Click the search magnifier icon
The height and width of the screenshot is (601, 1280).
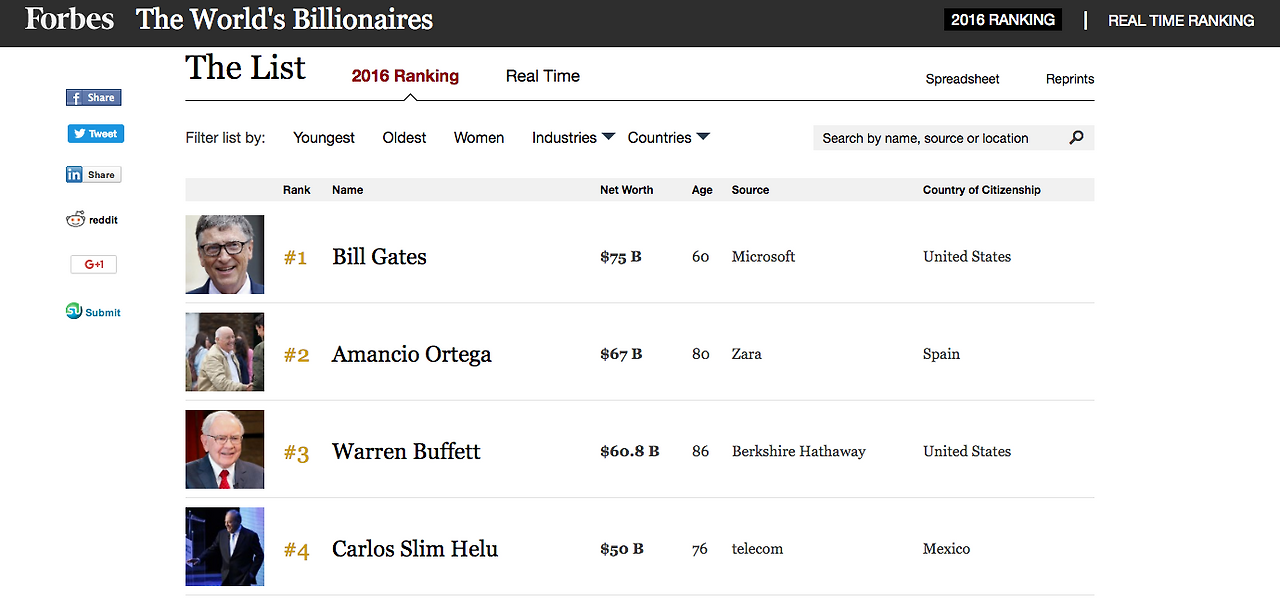click(x=1076, y=138)
